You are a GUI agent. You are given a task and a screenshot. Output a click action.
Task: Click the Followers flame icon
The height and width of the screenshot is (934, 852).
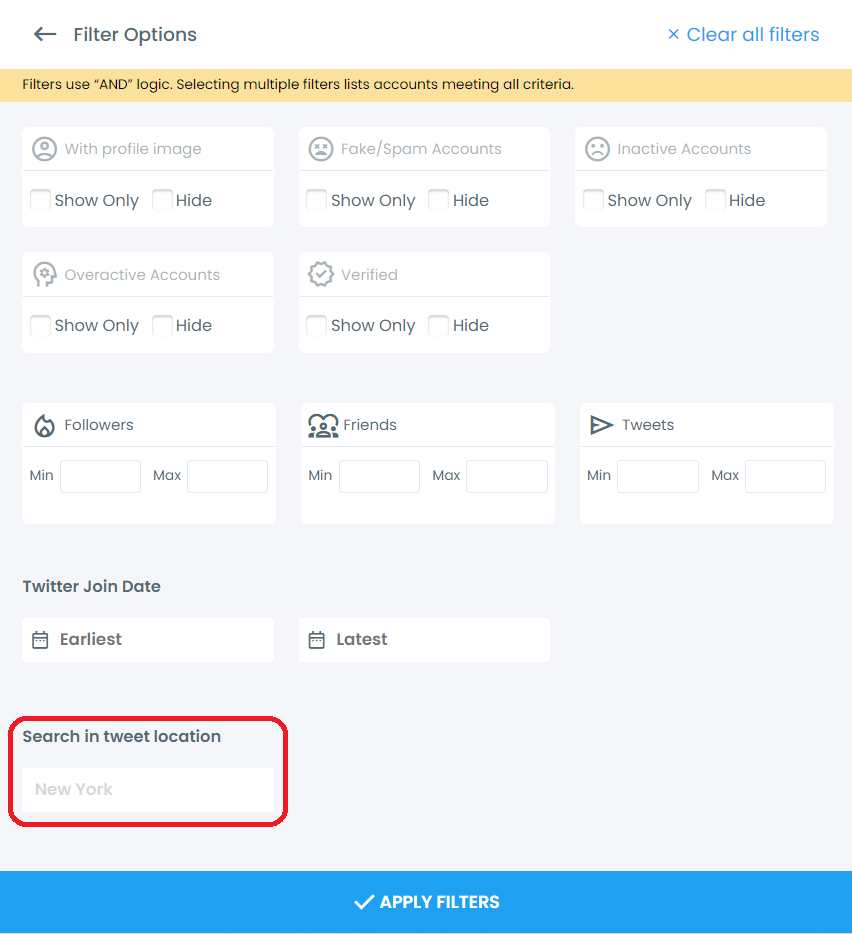(44, 424)
